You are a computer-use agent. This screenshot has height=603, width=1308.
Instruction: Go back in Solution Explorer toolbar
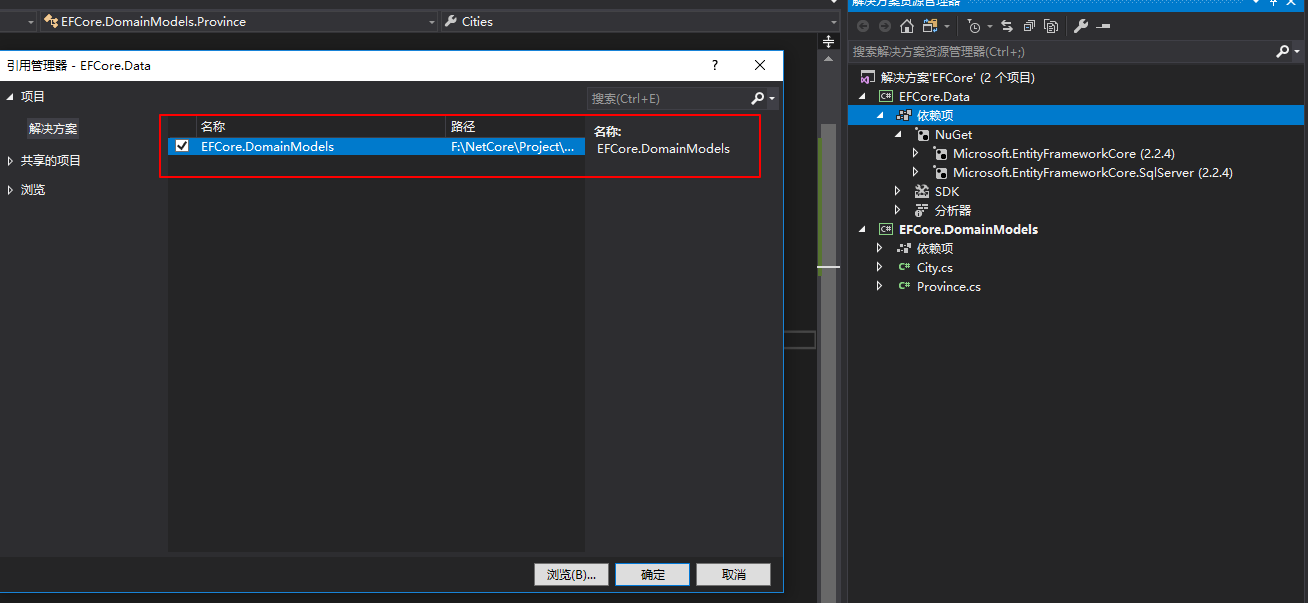click(x=863, y=26)
